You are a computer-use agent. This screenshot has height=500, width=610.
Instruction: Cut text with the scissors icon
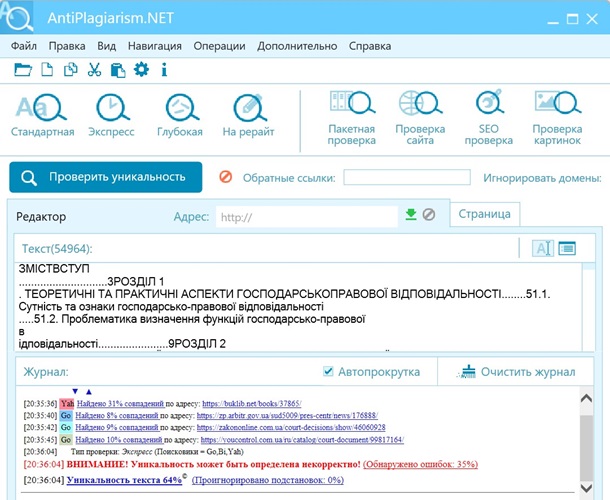coord(94,70)
